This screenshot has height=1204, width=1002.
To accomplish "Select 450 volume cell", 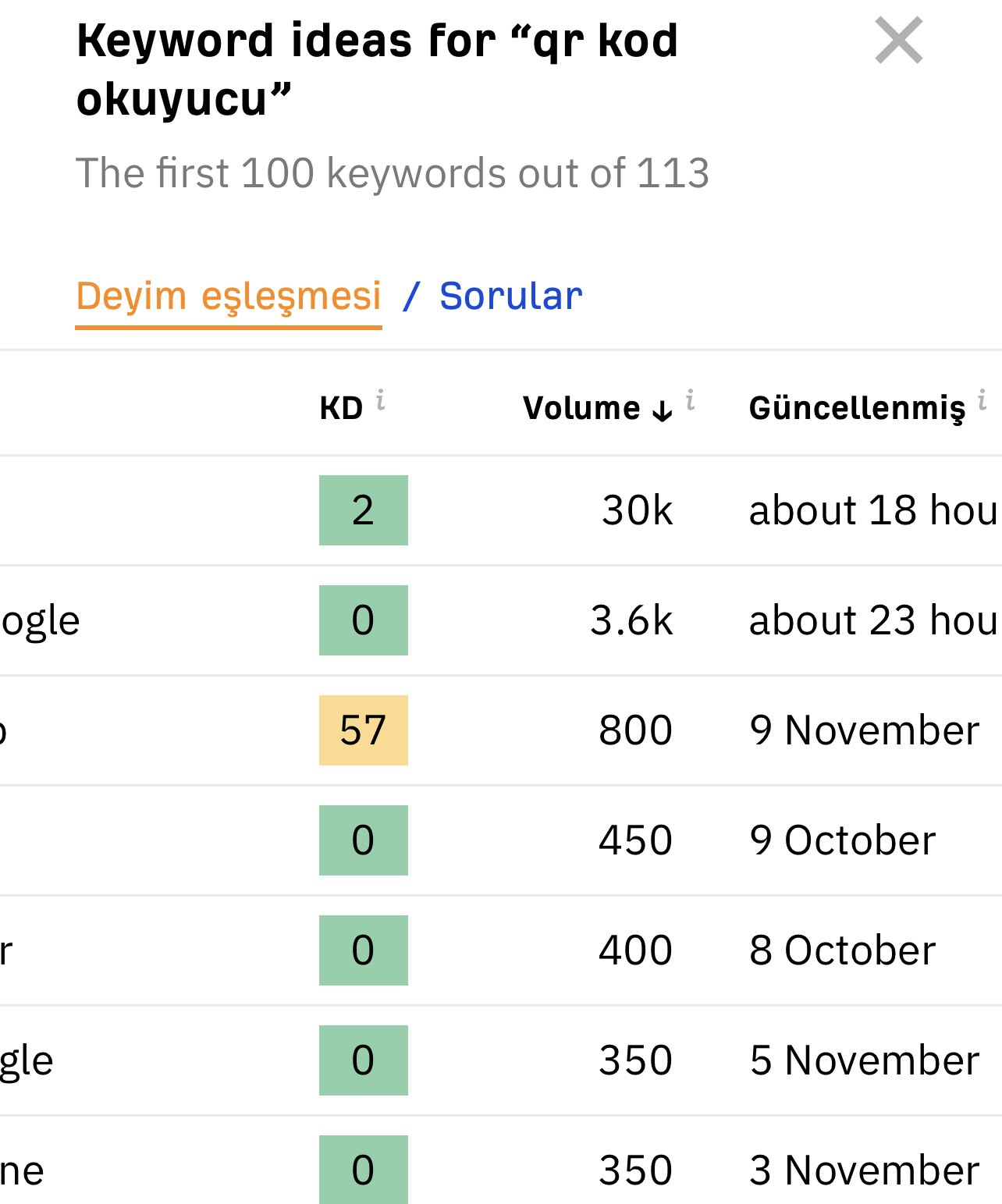I will click(x=635, y=840).
